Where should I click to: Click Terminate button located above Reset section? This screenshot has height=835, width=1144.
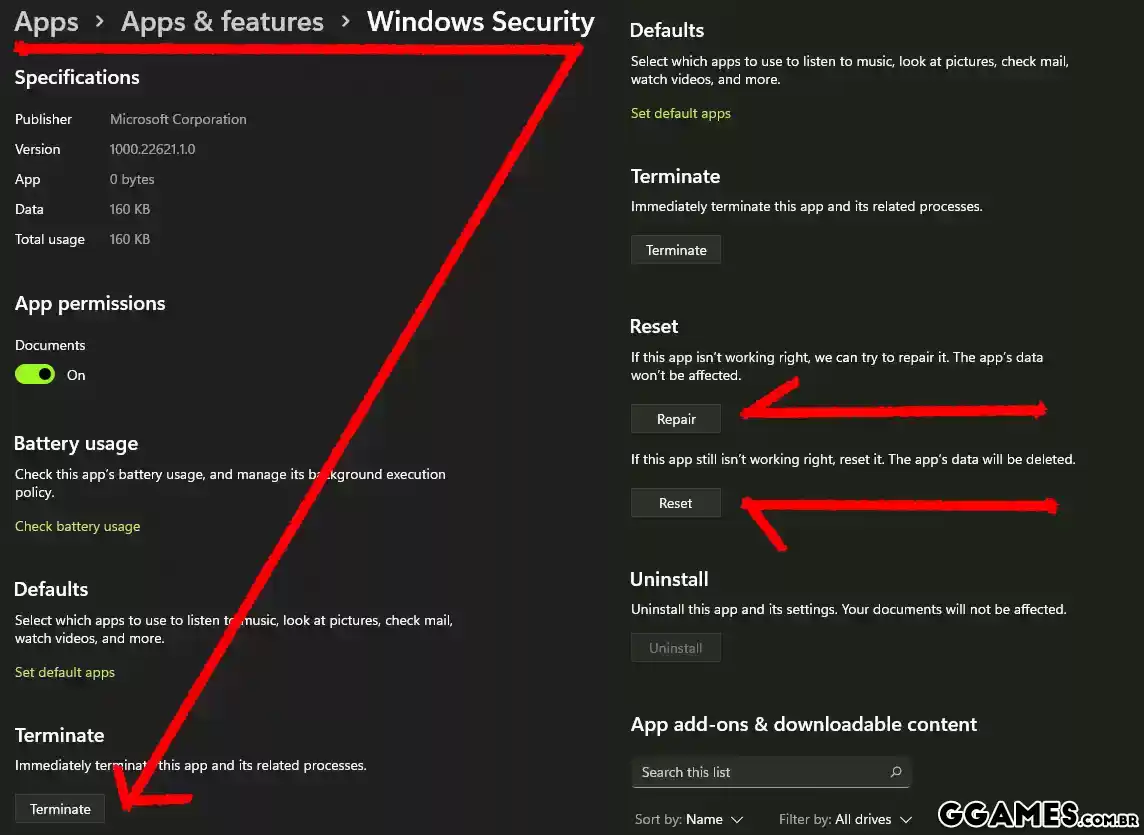(676, 250)
